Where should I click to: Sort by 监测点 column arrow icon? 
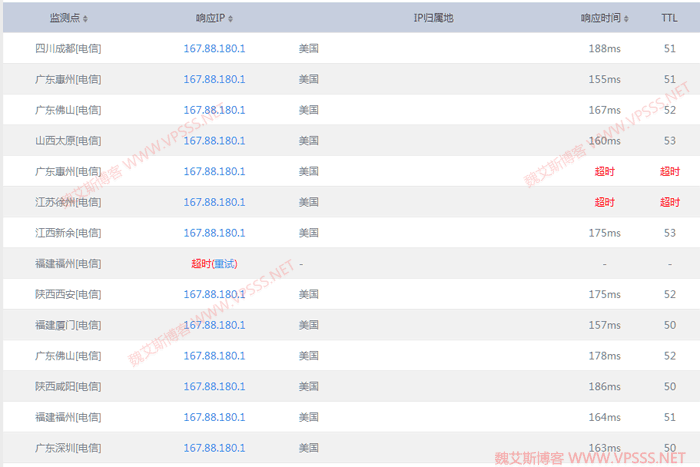(85, 18)
